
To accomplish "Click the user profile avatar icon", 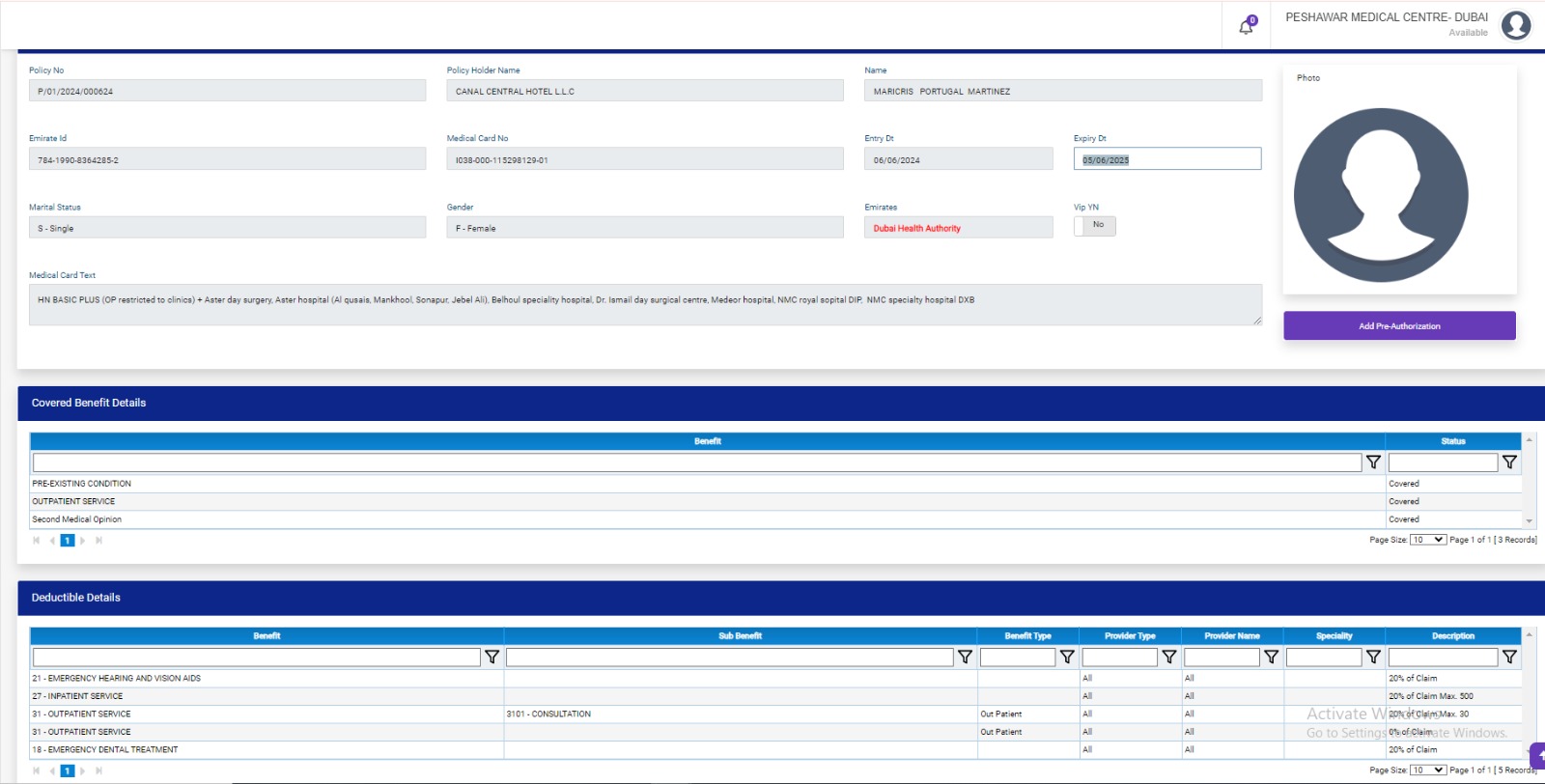I will pos(1516,25).
